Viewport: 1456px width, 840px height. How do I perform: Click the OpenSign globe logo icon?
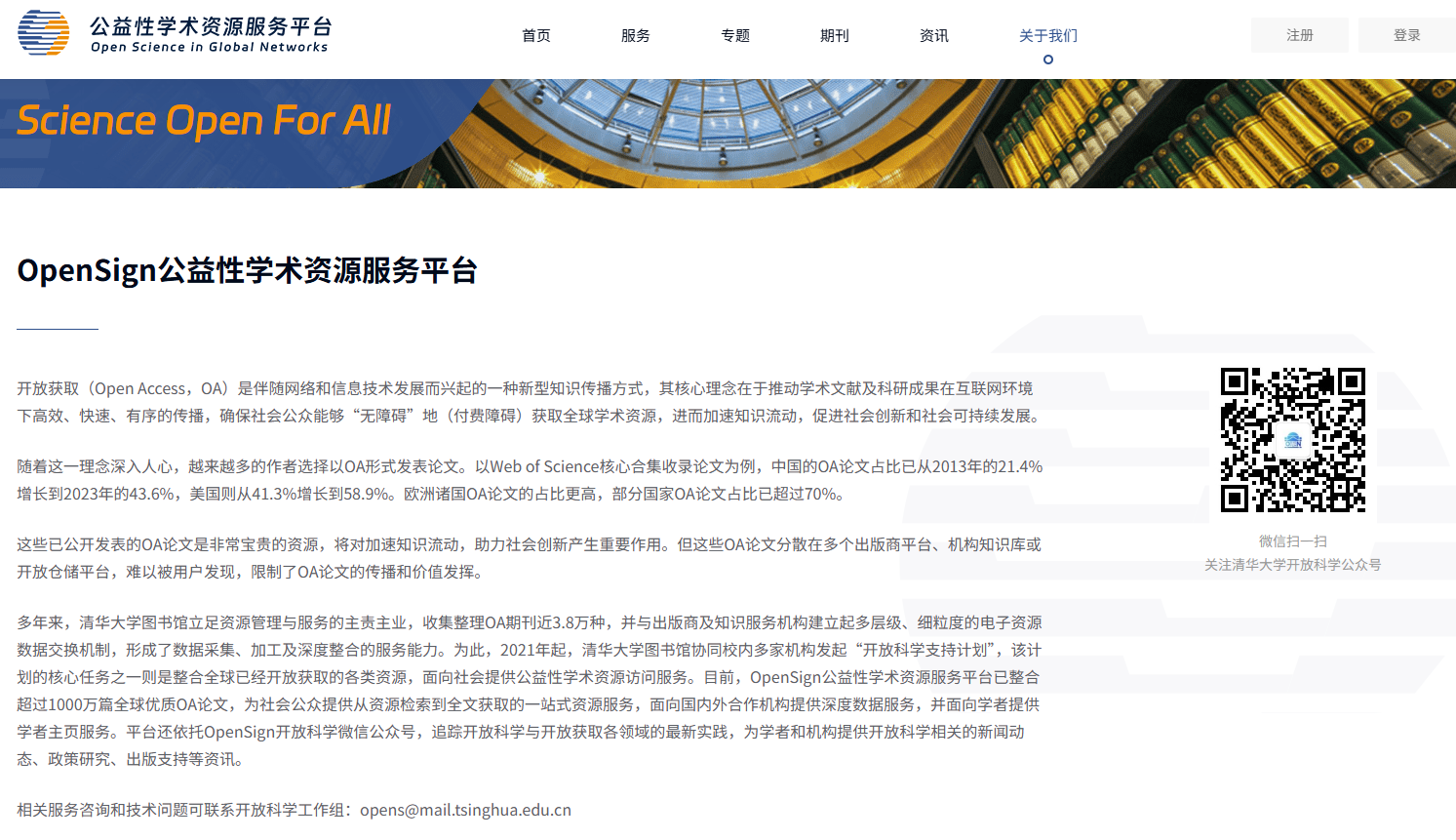pyautogui.click(x=44, y=33)
